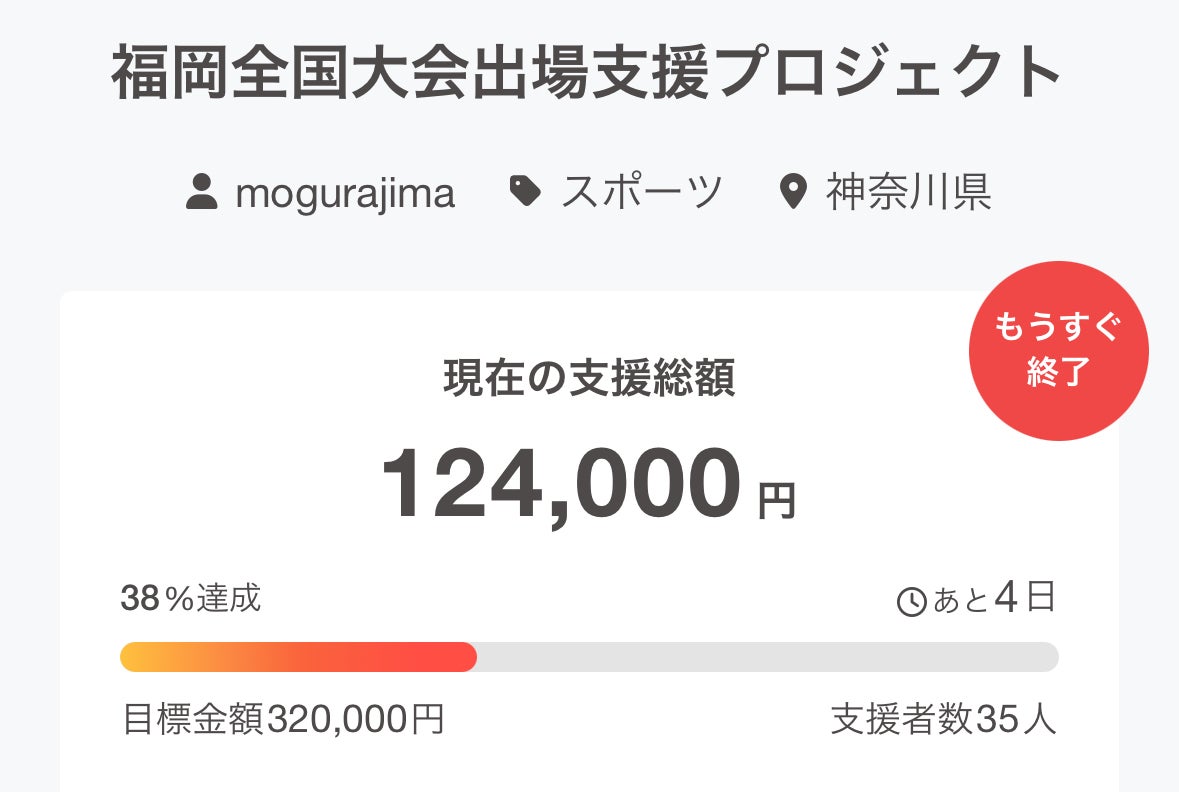1179x792 pixels.
Task: Click the clock icon next to あと4日
Action: point(911,602)
